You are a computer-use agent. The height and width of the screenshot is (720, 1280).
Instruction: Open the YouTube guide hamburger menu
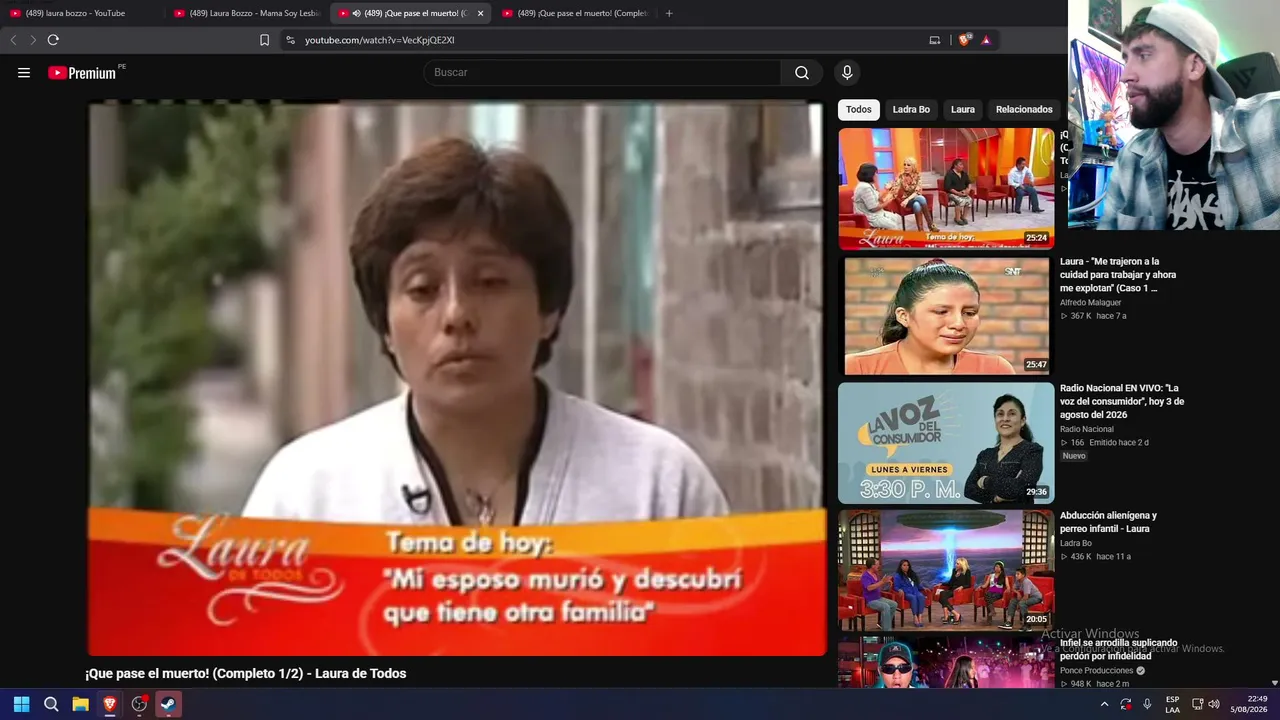[24, 73]
